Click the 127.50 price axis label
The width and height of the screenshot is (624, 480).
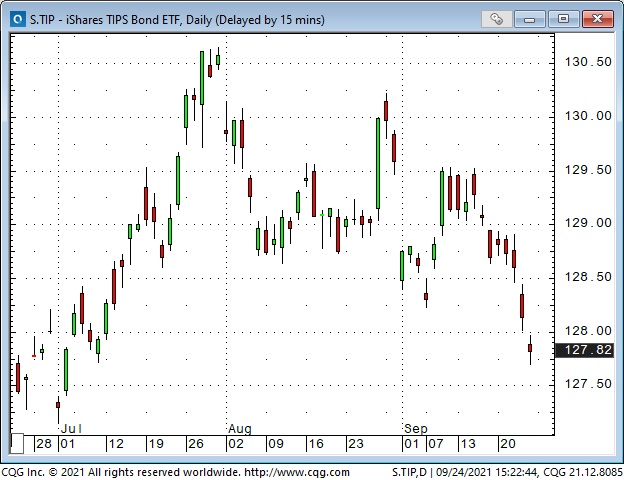(x=588, y=384)
